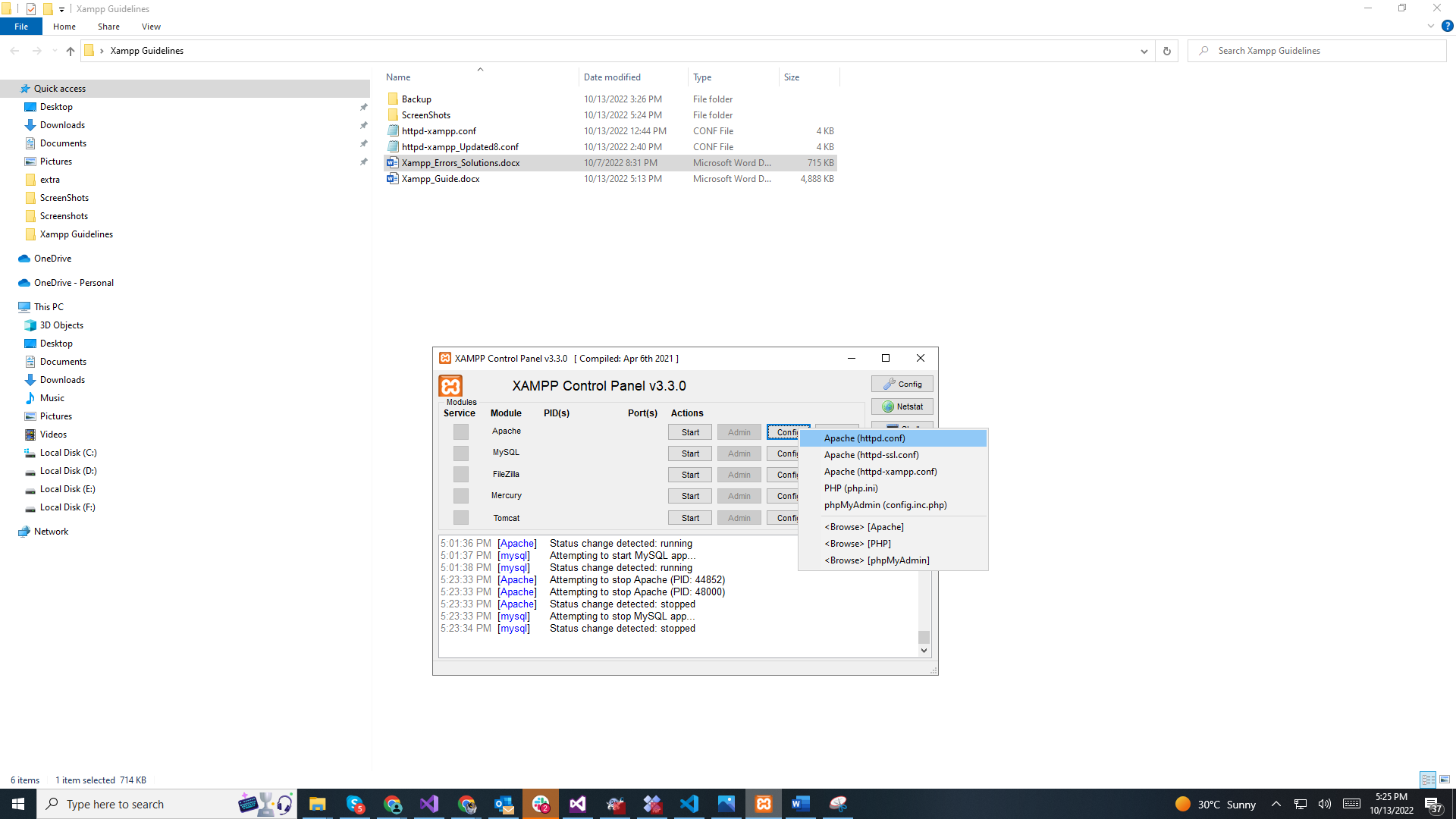Start the MySQL module

point(690,453)
